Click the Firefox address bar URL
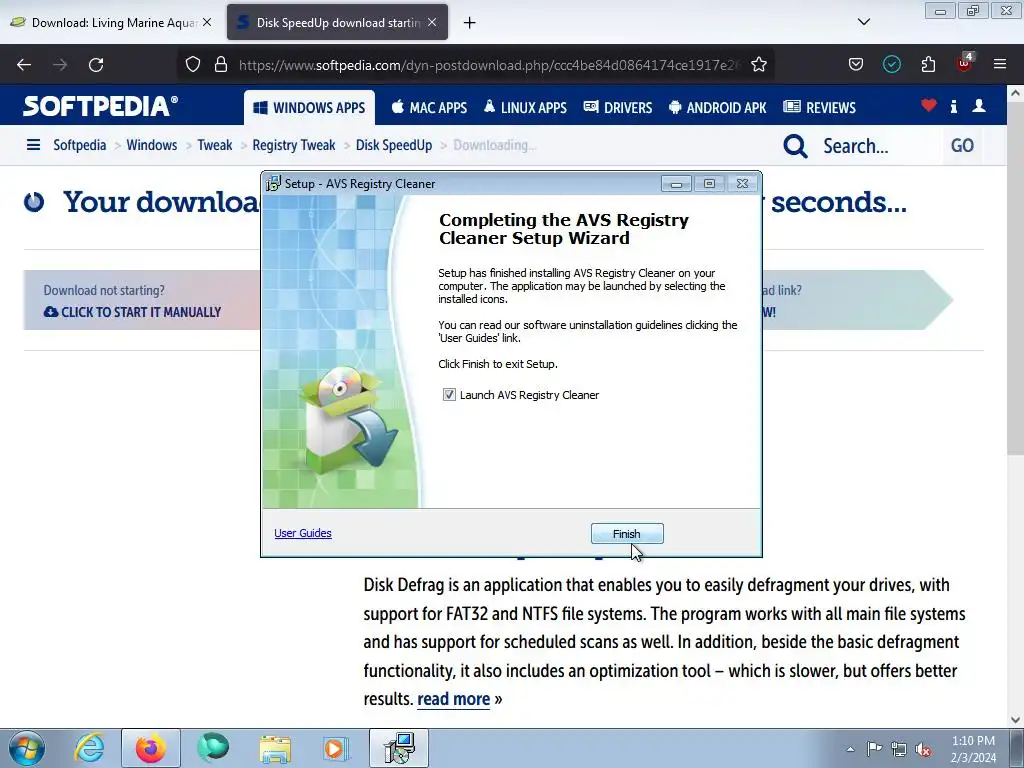 490,65
